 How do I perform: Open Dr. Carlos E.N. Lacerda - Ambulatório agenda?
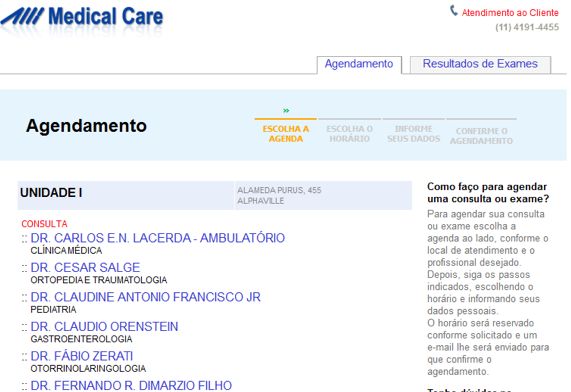pos(158,238)
